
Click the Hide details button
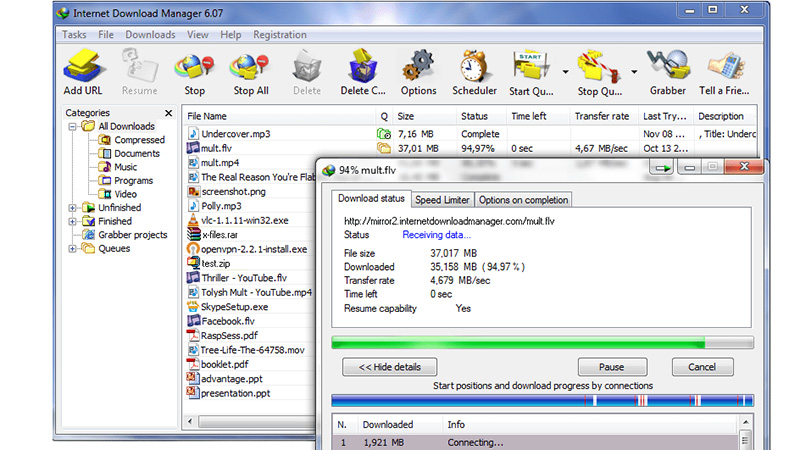pyautogui.click(x=389, y=367)
